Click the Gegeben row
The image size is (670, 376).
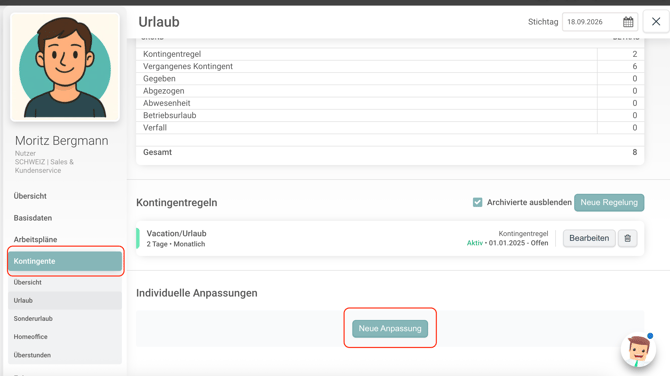coord(390,79)
